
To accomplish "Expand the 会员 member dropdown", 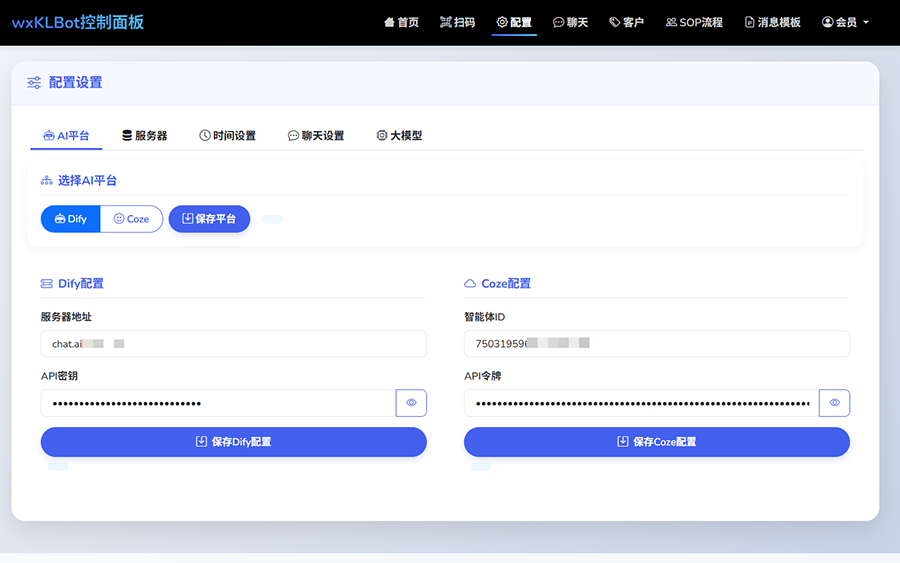I will tap(845, 22).
